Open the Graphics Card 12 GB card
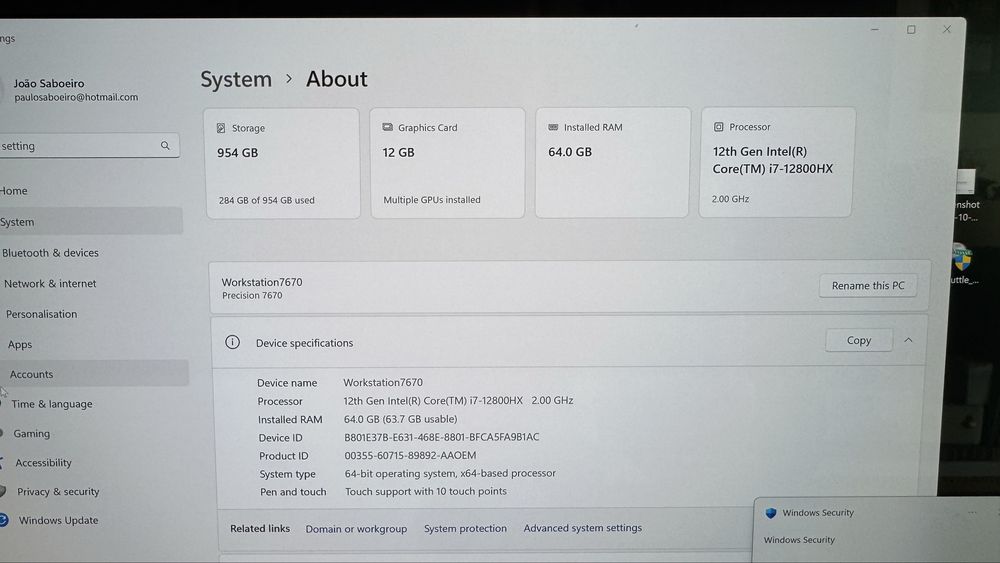 coord(448,163)
